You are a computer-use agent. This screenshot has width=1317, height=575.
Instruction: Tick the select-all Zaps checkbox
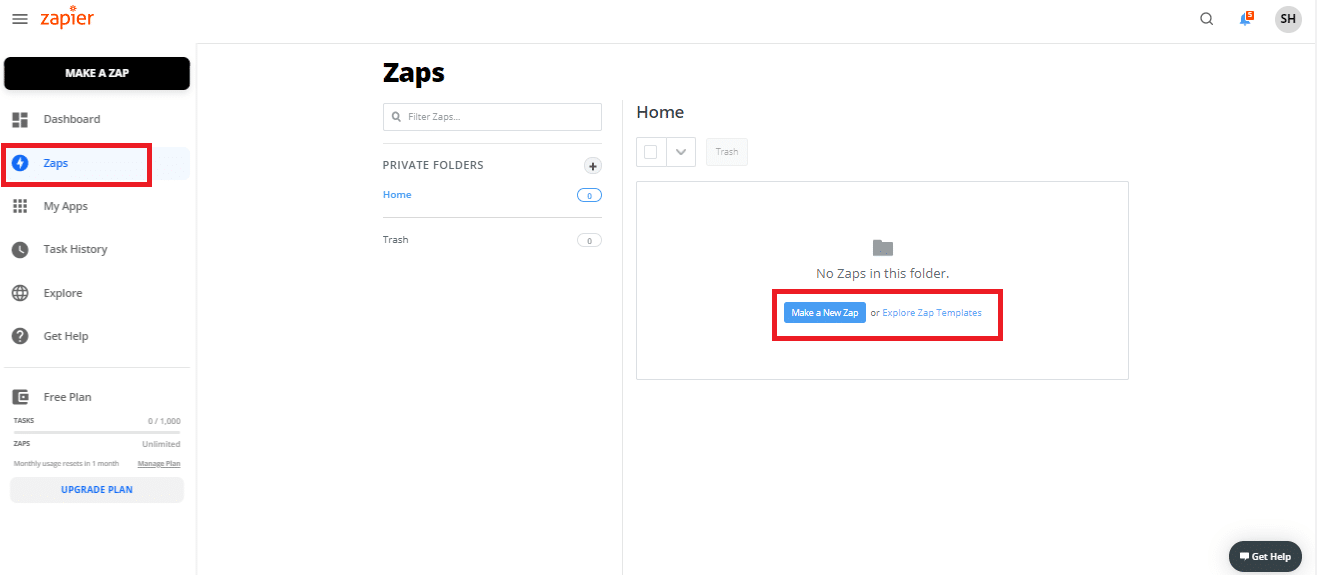tap(651, 152)
